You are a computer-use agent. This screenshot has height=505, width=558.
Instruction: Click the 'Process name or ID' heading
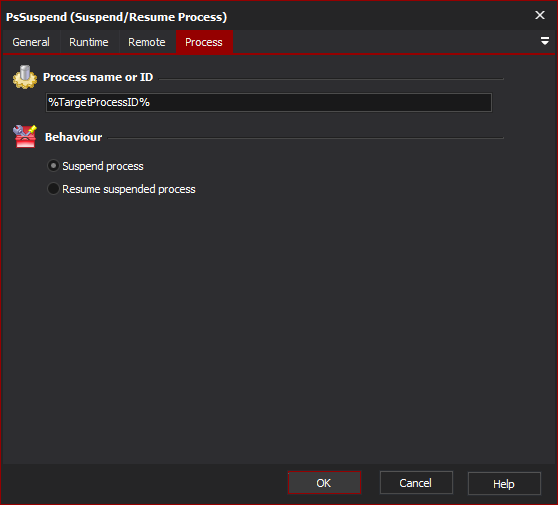coord(98,77)
